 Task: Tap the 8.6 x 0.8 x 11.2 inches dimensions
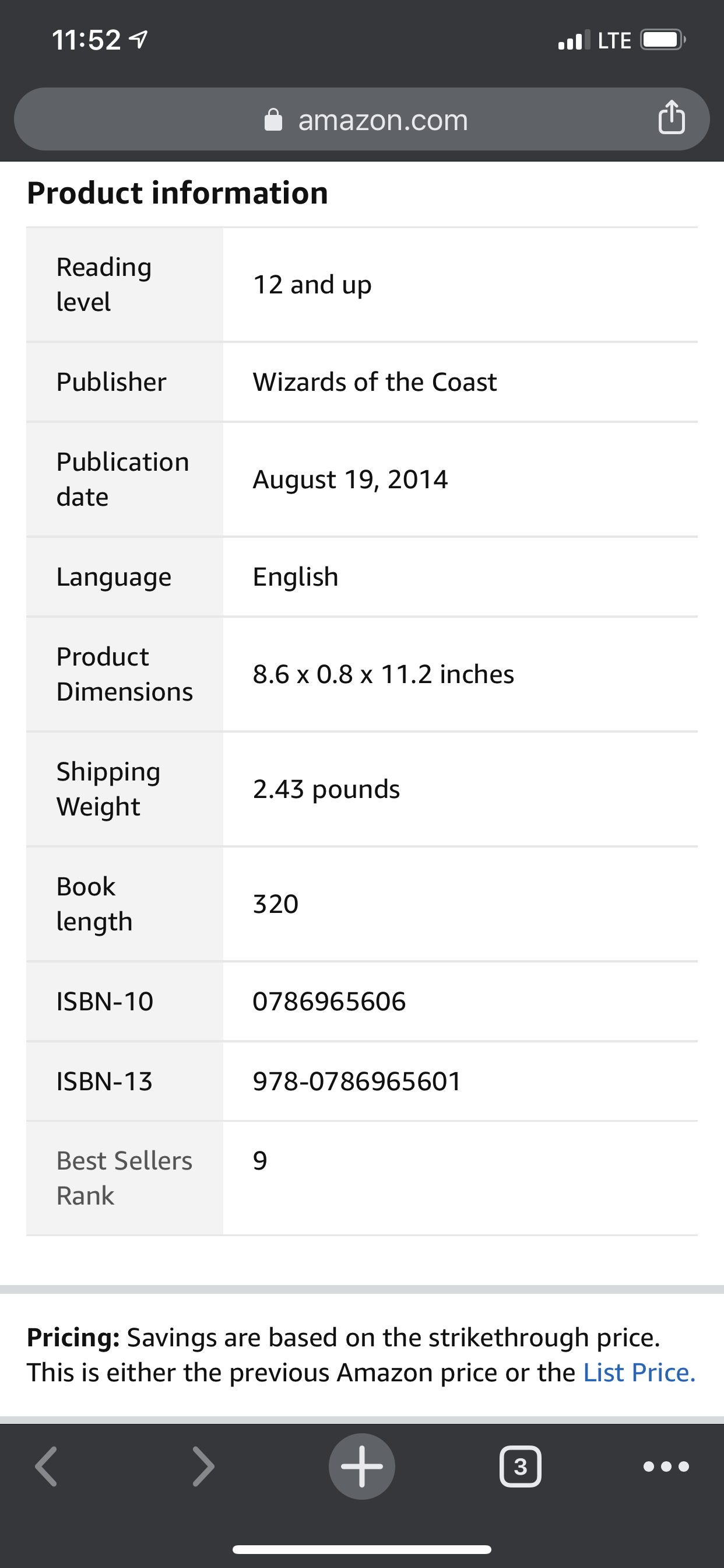point(384,674)
